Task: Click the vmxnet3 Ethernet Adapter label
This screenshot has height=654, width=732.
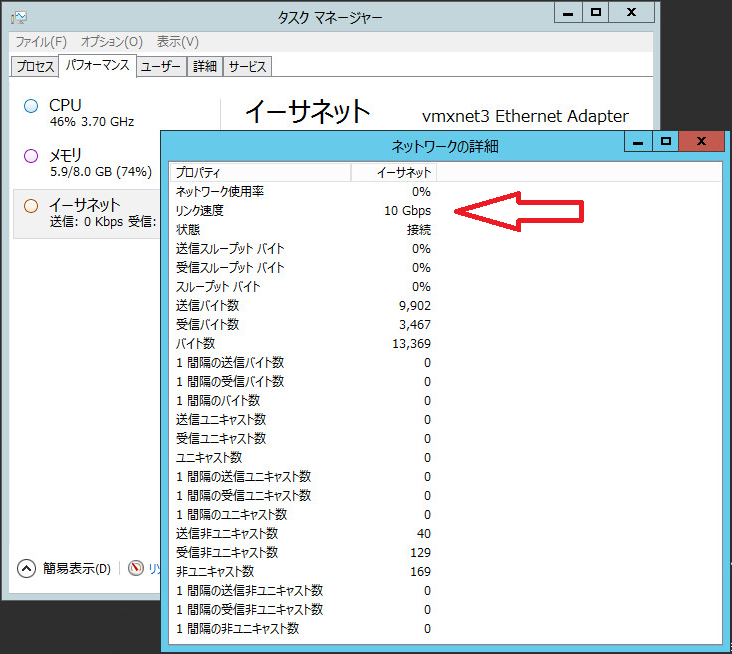Action: [x=525, y=116]
